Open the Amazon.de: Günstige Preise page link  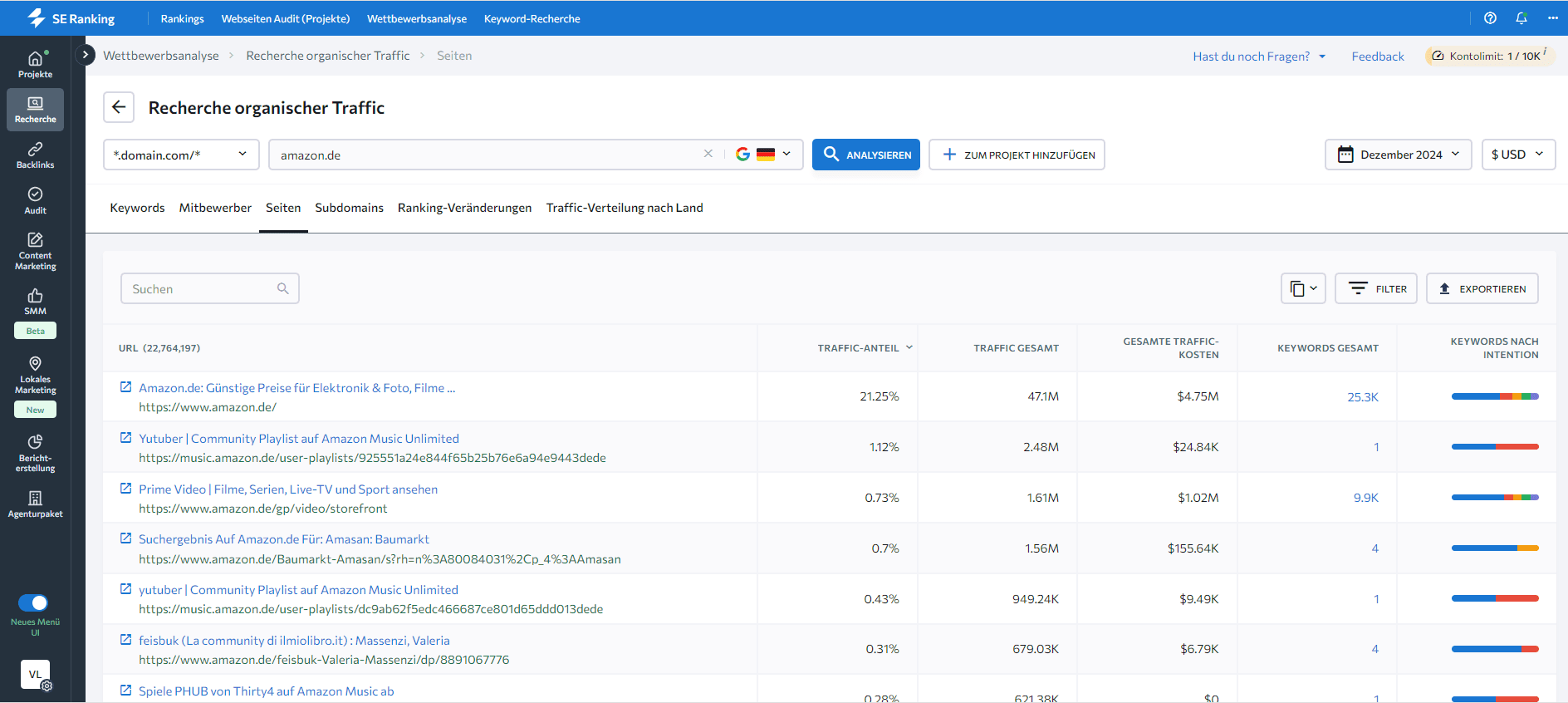(x=296, y=388)
